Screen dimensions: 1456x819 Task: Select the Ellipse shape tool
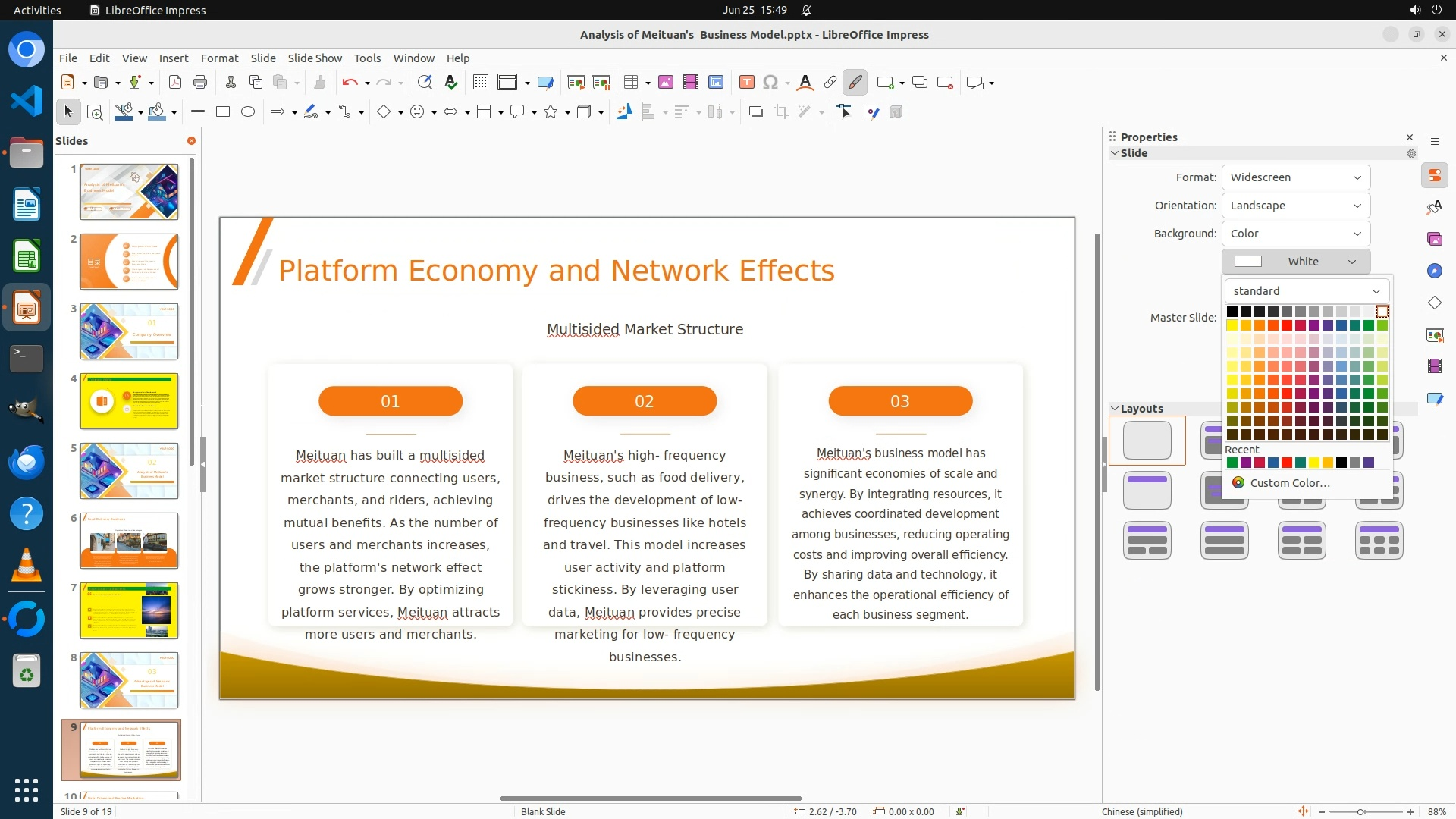pyautogui.click(x=248, y=112)
